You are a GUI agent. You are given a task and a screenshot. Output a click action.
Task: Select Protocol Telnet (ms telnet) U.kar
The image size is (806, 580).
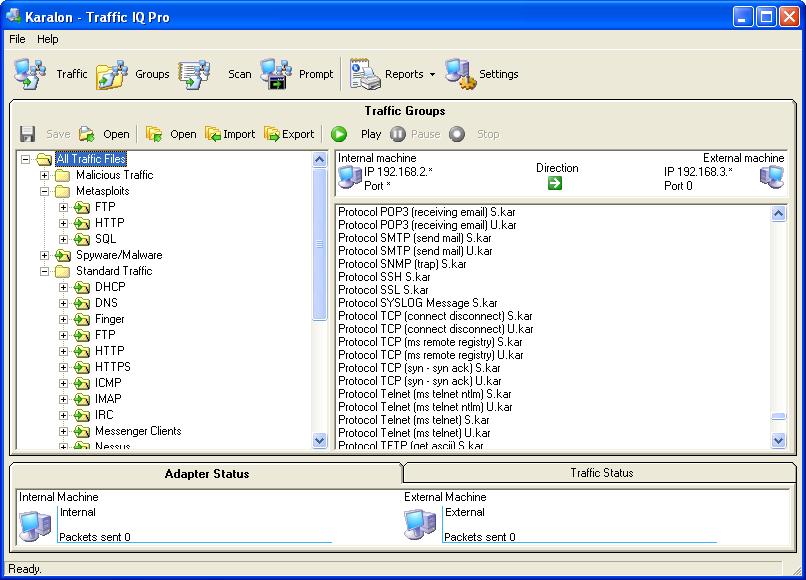coord(414,433)
